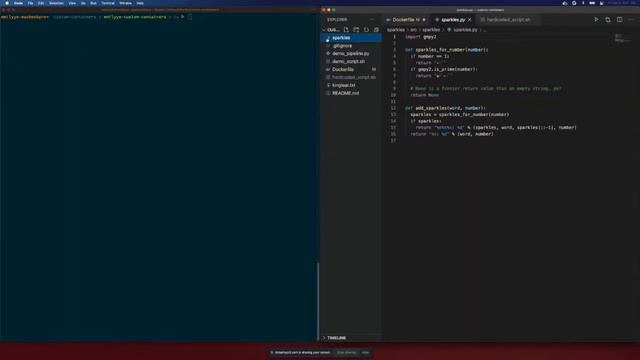Click the terminal prompt input area

click(x=190, y=17)
